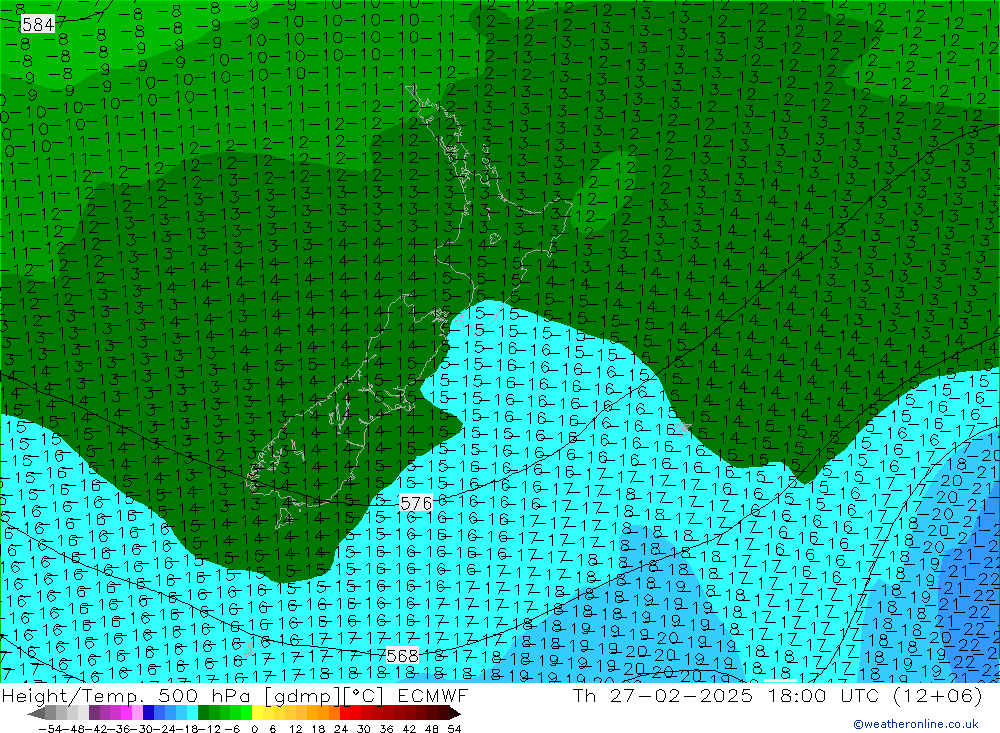Click the [°C] unit label in title

(x=364, y=696)
